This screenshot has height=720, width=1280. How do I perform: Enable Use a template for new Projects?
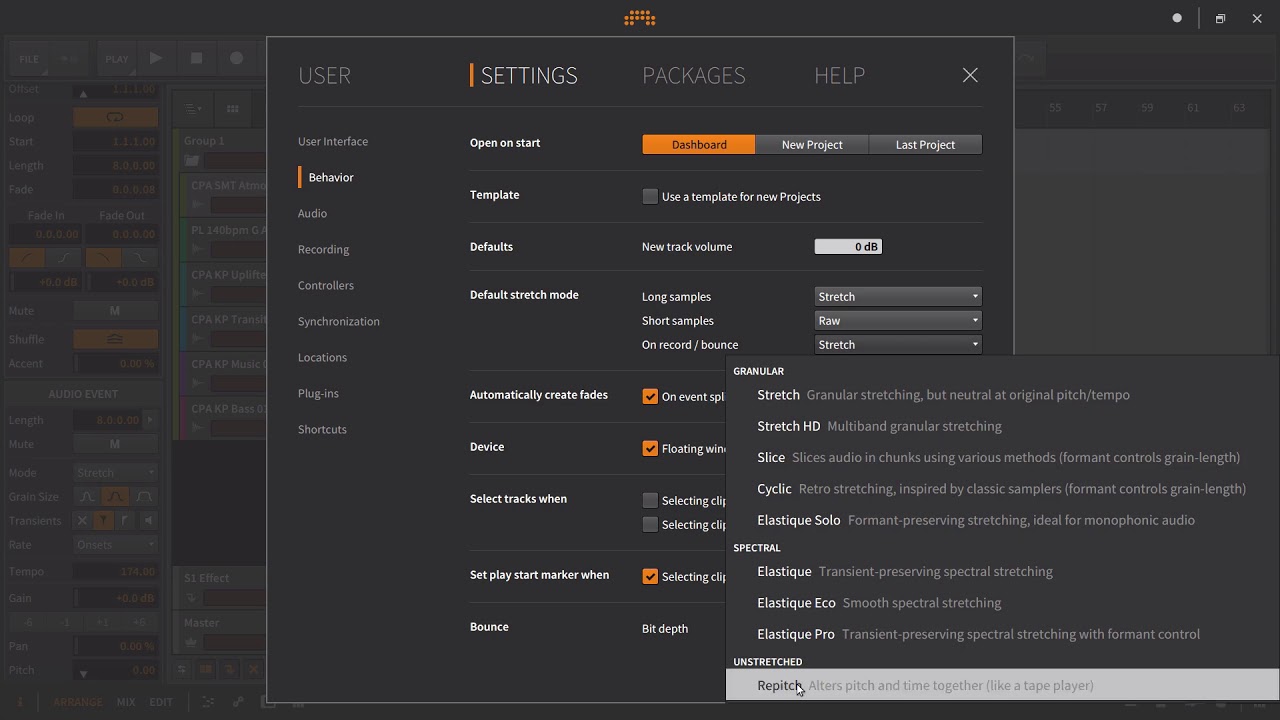click(x=650, y=196)
